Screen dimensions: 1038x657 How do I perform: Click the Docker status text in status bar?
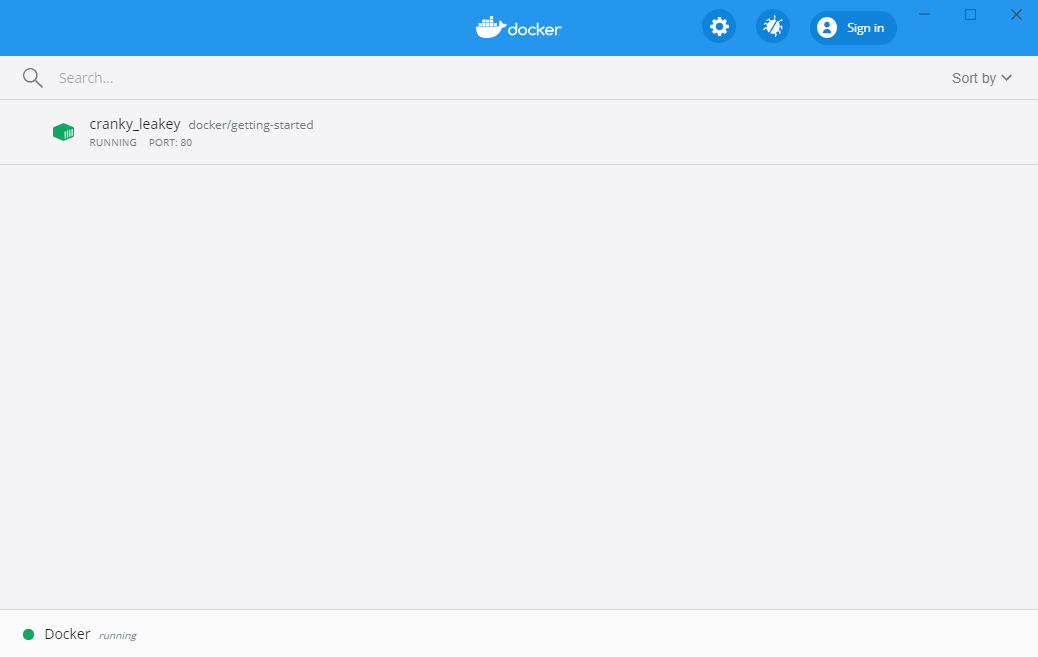pos(65,634)
